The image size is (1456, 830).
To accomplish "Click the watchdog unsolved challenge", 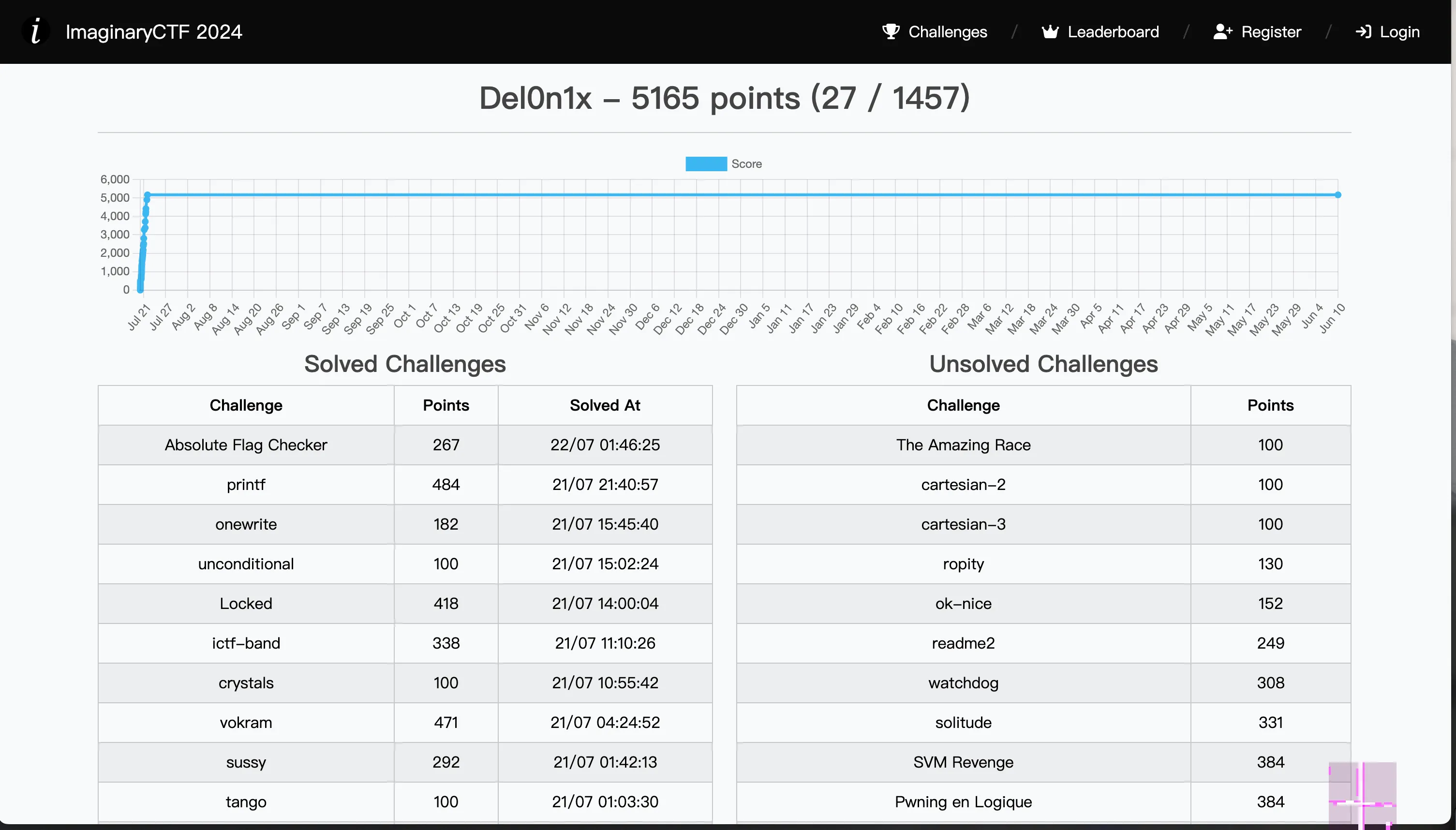I will point(963,682).
